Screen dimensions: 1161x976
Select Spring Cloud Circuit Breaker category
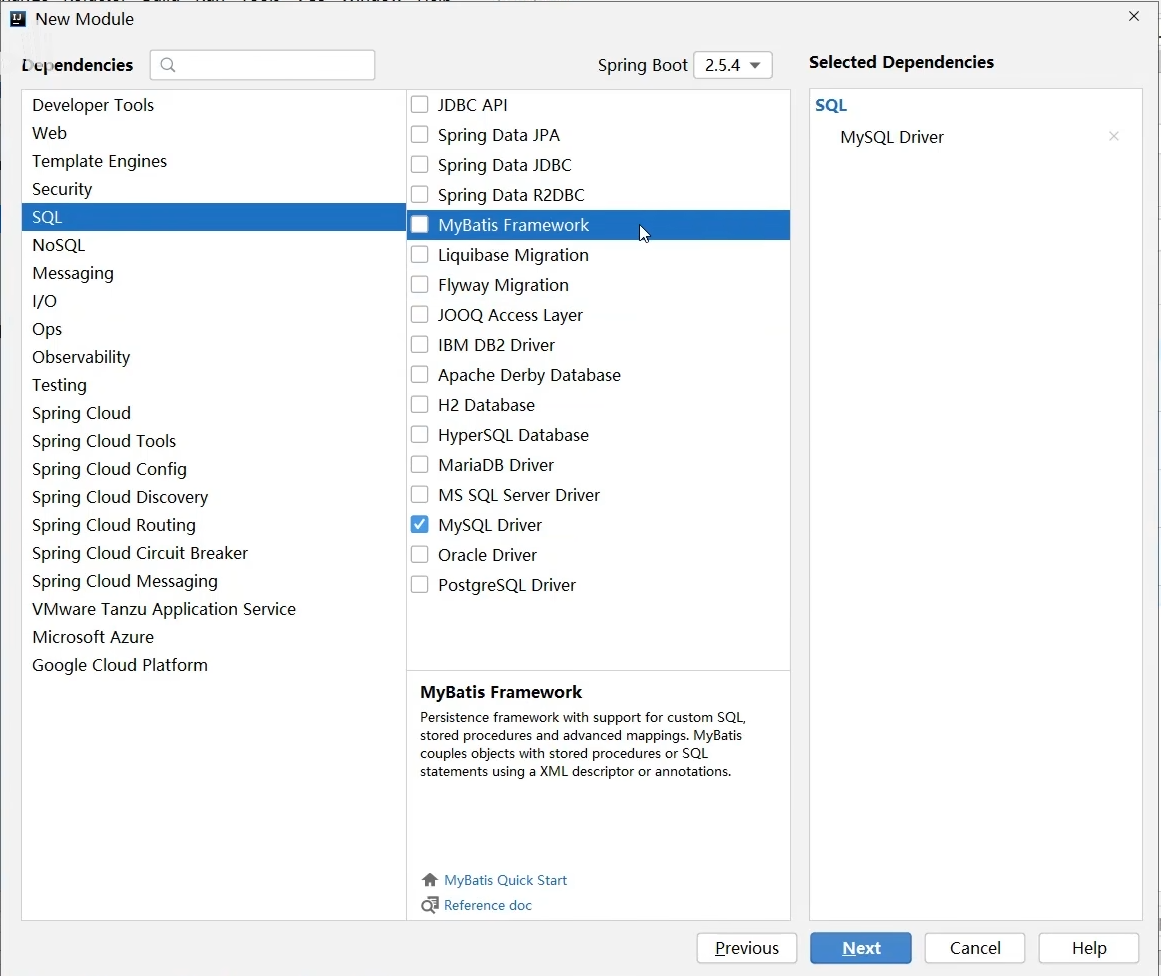213,553
